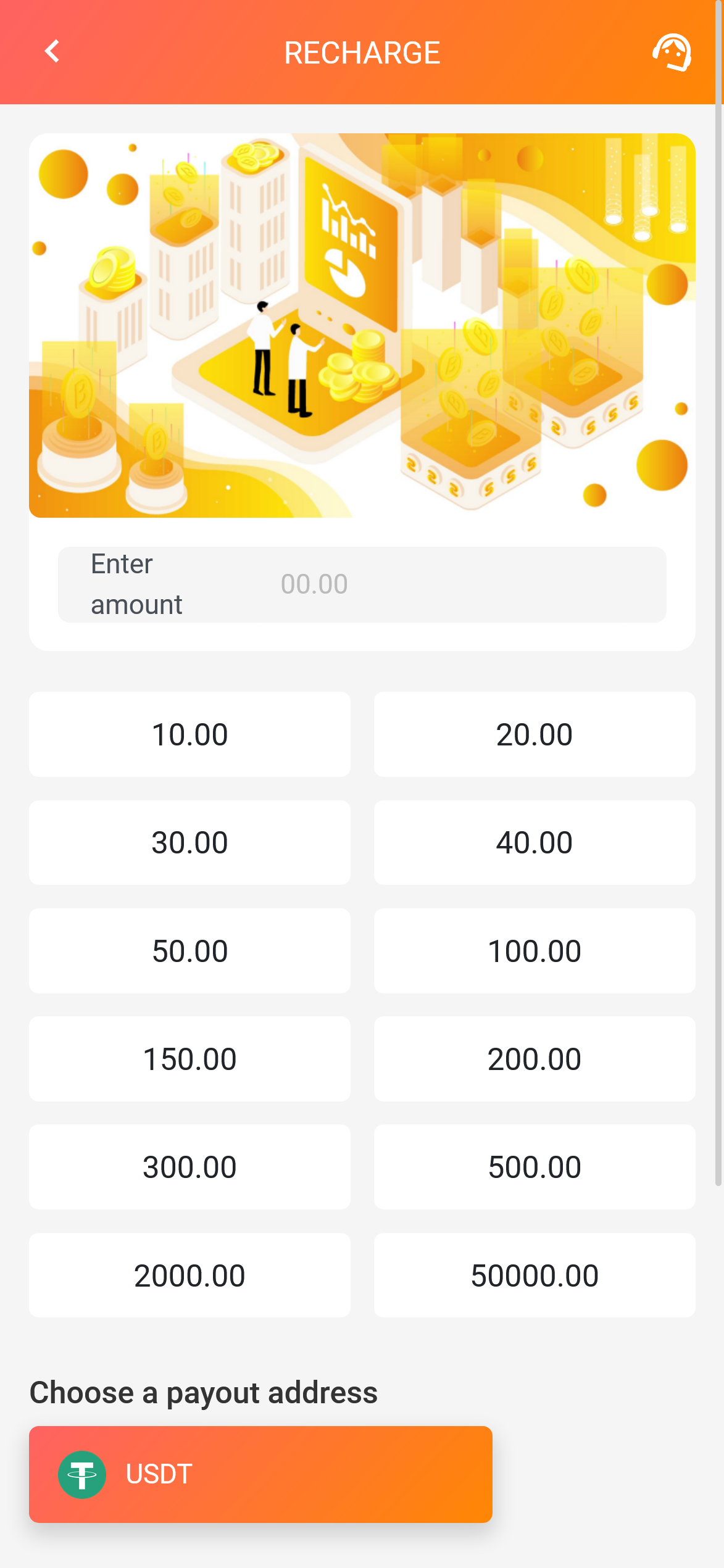Choose the 50000.00 preset amount

tap(534, 1276)
